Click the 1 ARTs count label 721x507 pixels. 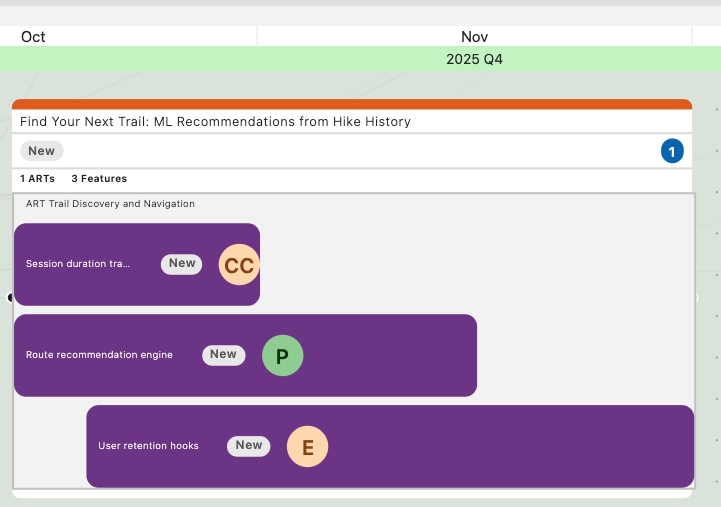click(x=37, y=179)
